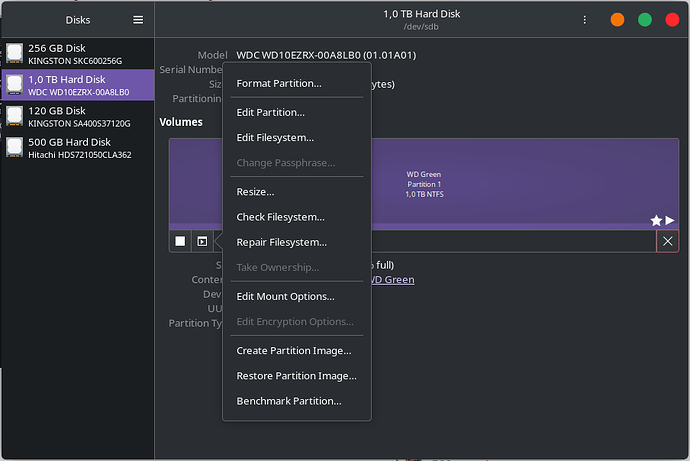
Task: Start Benchmark Partition... from menu
Action: click(289, 401)
